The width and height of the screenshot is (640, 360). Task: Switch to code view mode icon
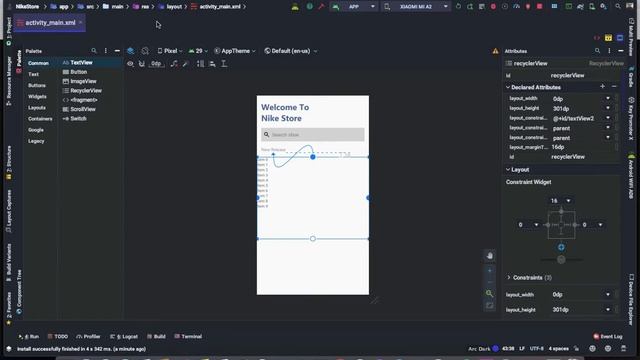(597, 38)
